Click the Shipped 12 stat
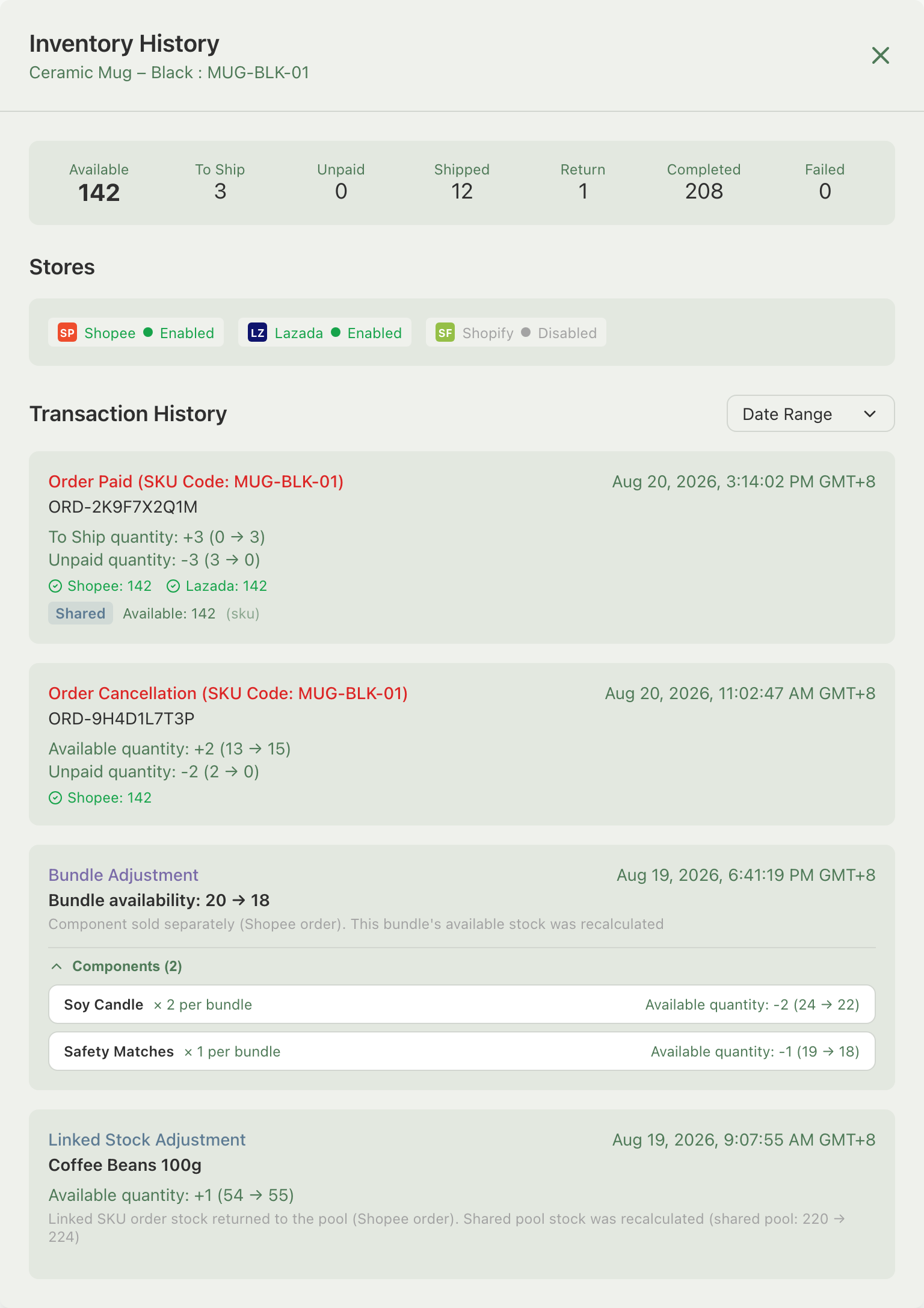The height and width of the screenshot is (1308, 924). (462, 183)
